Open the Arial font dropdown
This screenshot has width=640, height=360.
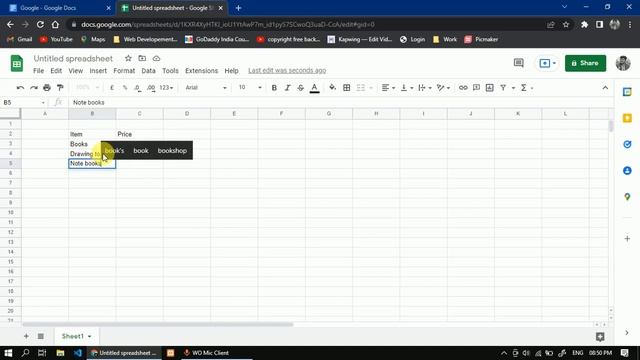pyautogui.click(x=205, y=88)
